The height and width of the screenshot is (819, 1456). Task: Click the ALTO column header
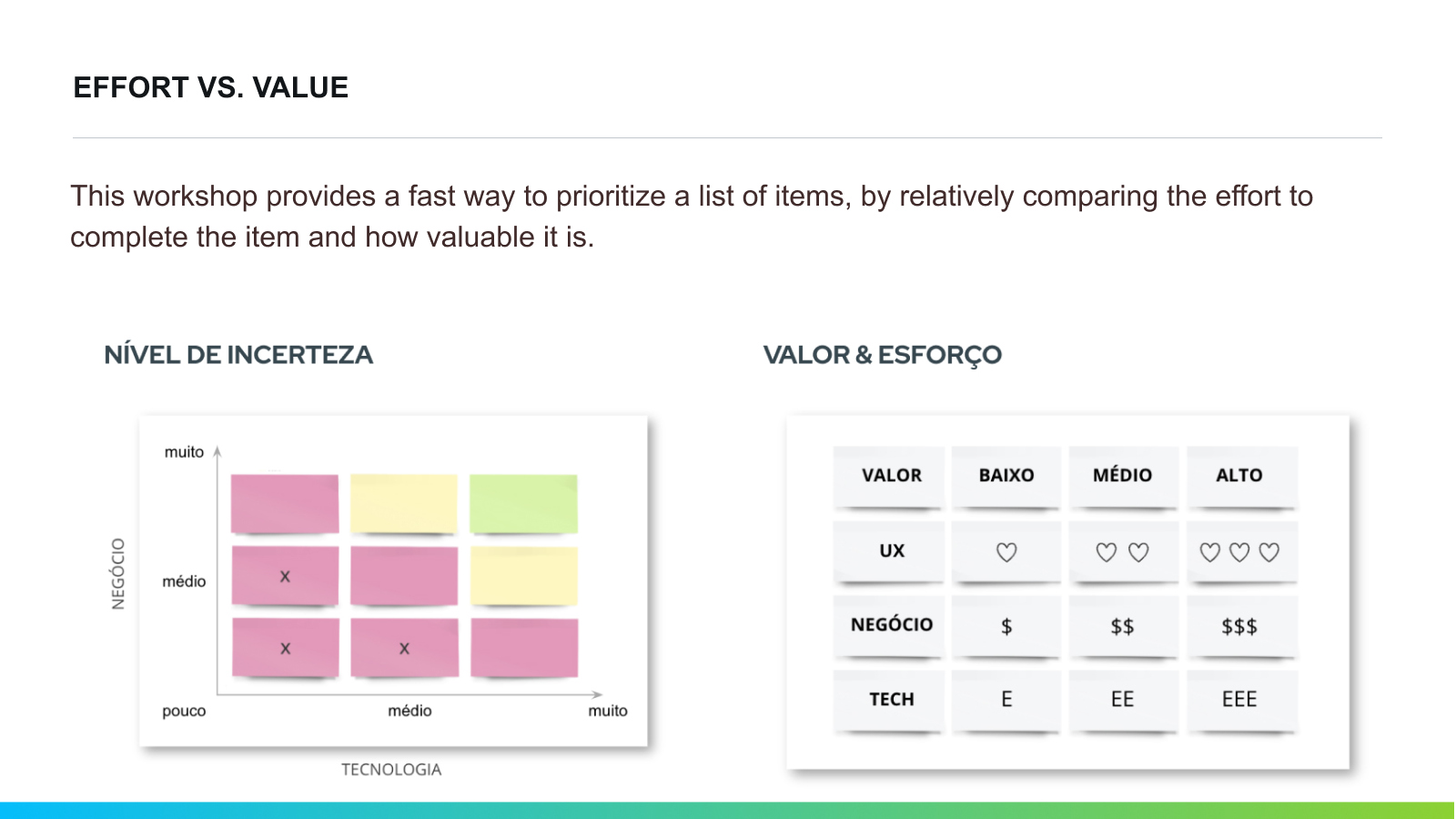[1239, 475]
